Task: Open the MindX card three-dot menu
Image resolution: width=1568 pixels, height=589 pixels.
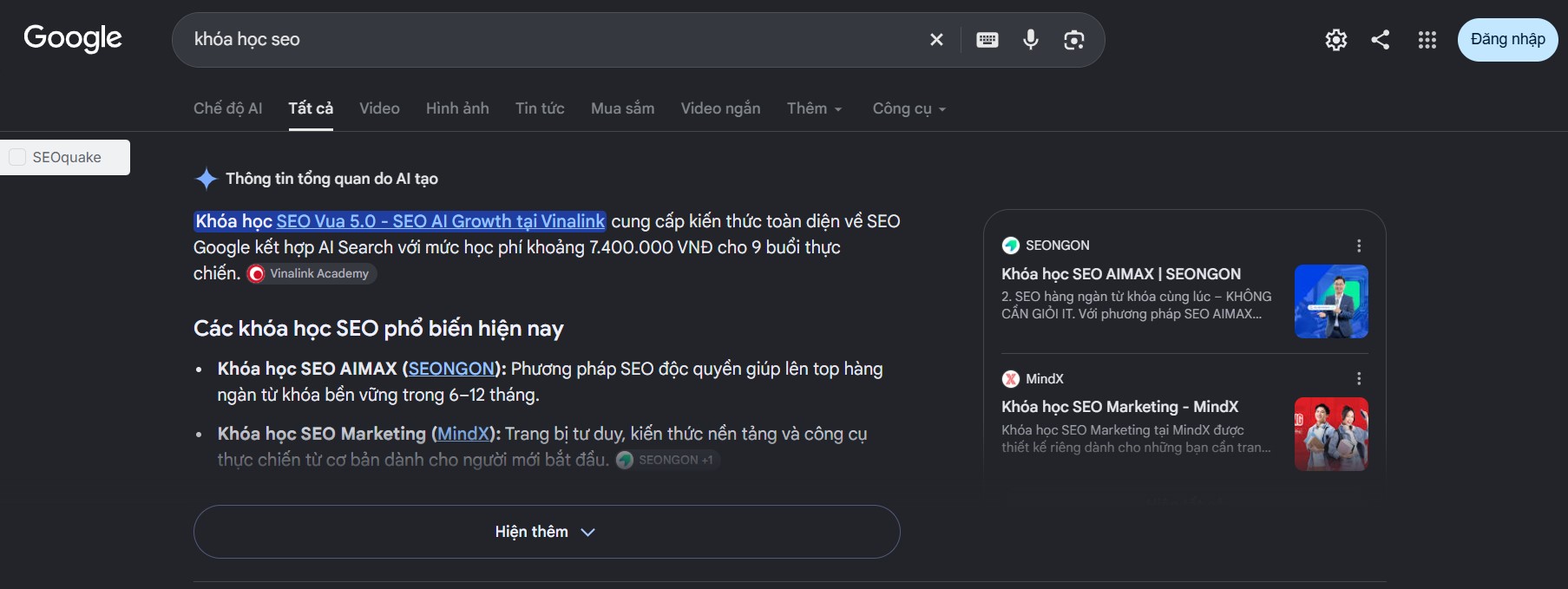Action: tap(1359, 379)
